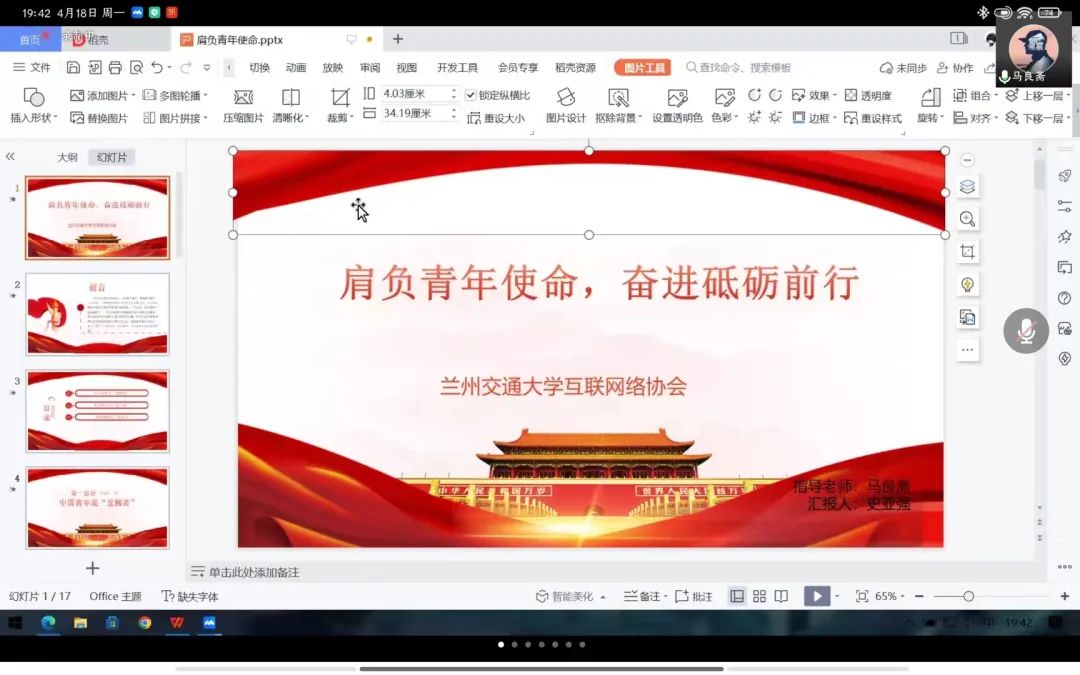Click Transparency (透明度) tool
The width and height of the screenshot is (1080, 675).
[868, 95]
